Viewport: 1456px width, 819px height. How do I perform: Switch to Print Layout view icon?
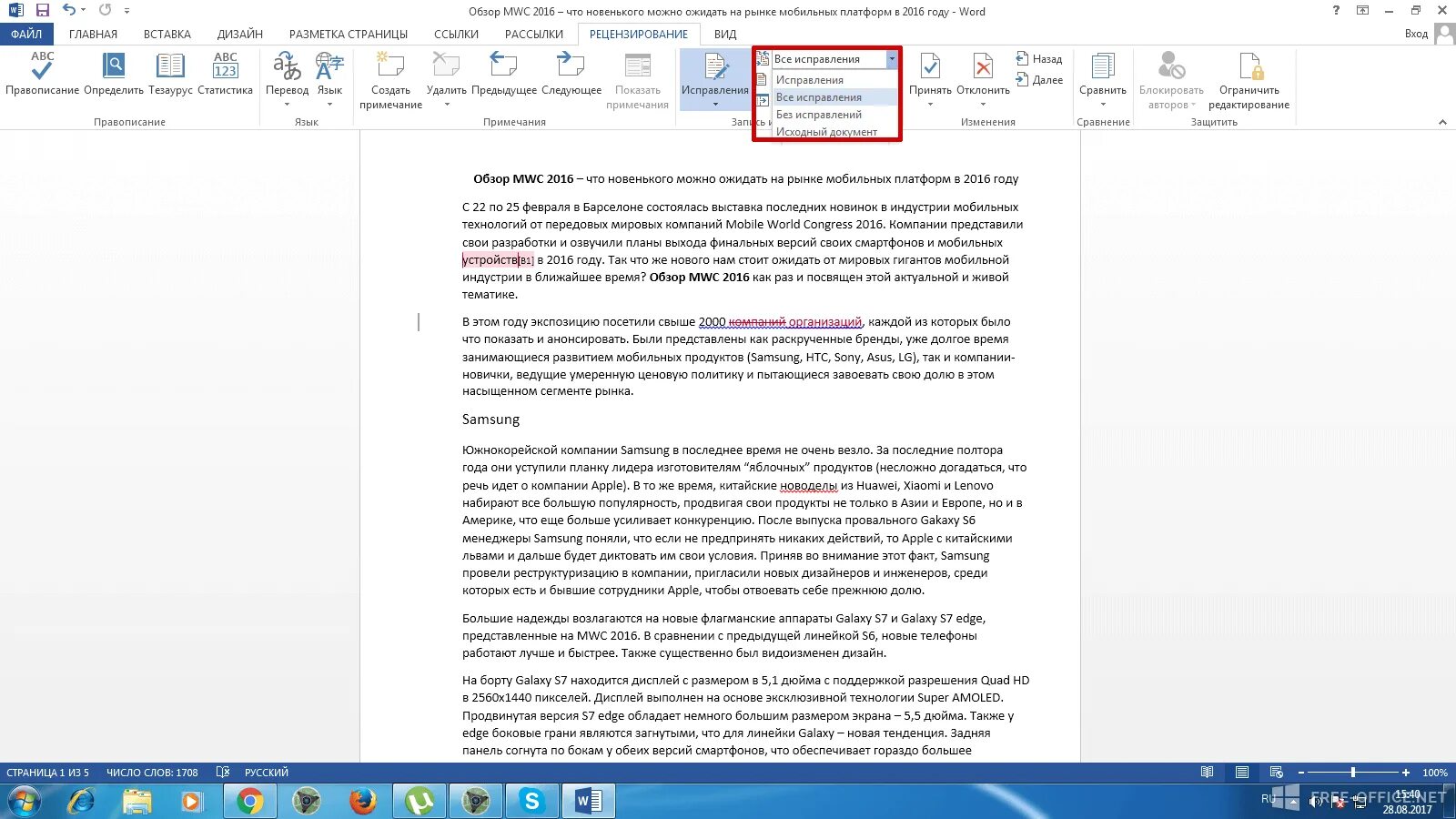[1241, 773]
